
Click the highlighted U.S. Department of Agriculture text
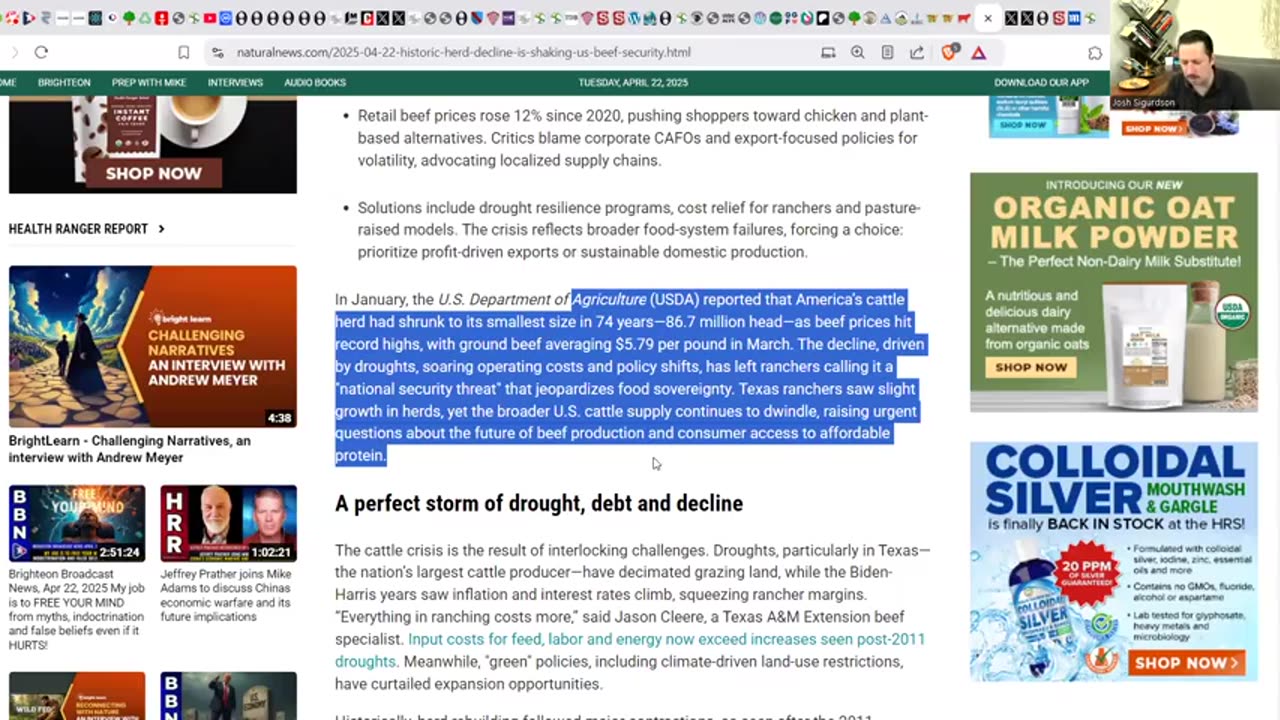point(543,299)
